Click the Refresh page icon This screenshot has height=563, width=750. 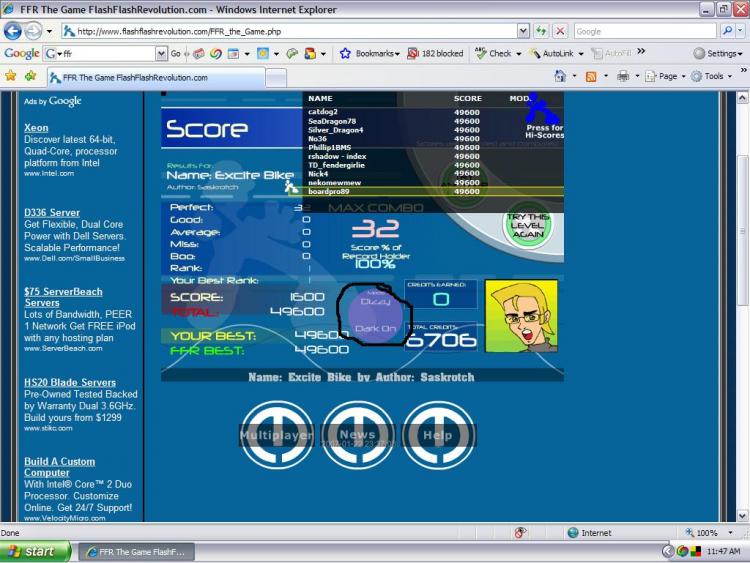(541, 32)
